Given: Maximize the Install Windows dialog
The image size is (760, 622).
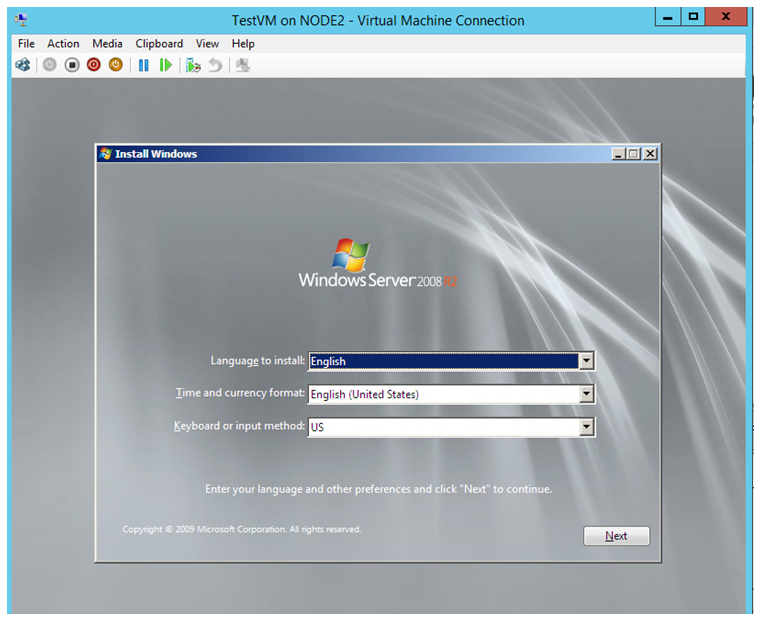Looking at the screenshot, I should 633,154.
